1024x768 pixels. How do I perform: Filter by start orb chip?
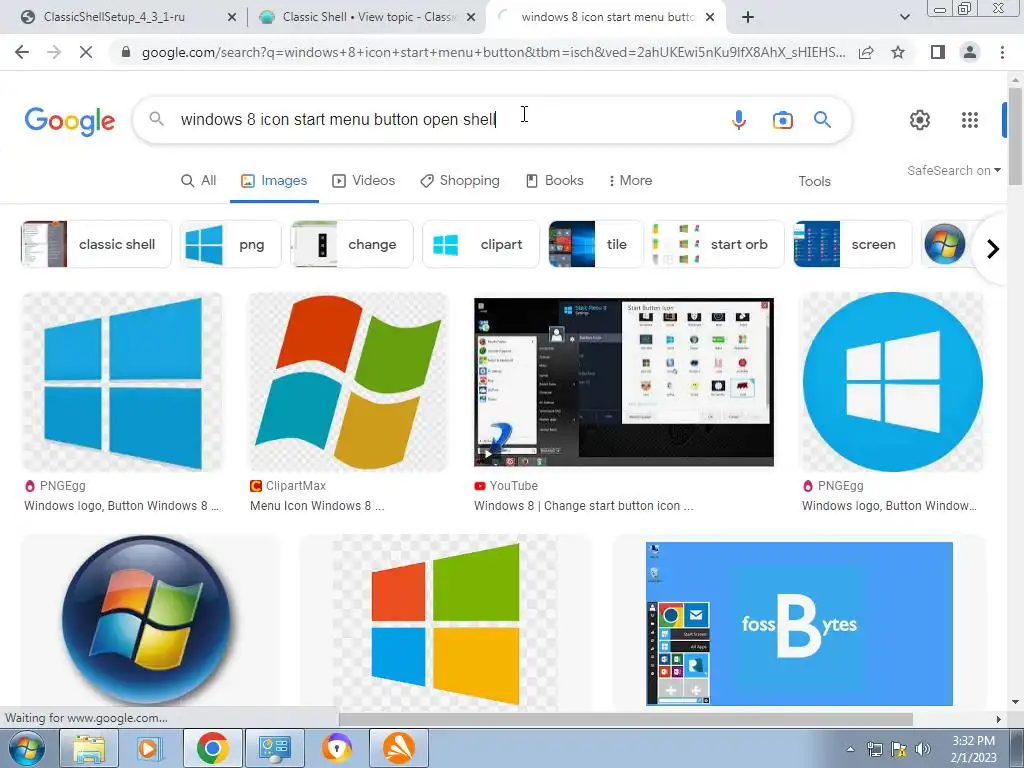[x=718, y=244]
